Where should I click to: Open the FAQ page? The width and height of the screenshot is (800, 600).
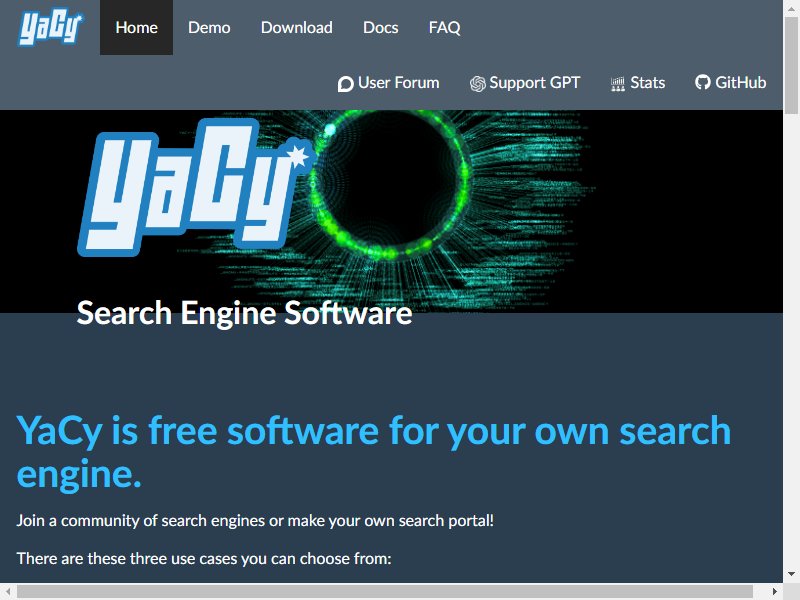[x=444, y=28]
